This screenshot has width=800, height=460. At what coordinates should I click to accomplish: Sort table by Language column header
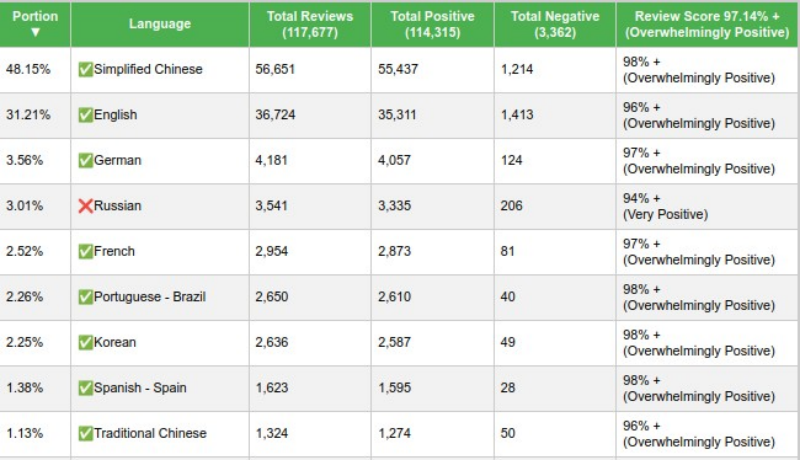159,24
